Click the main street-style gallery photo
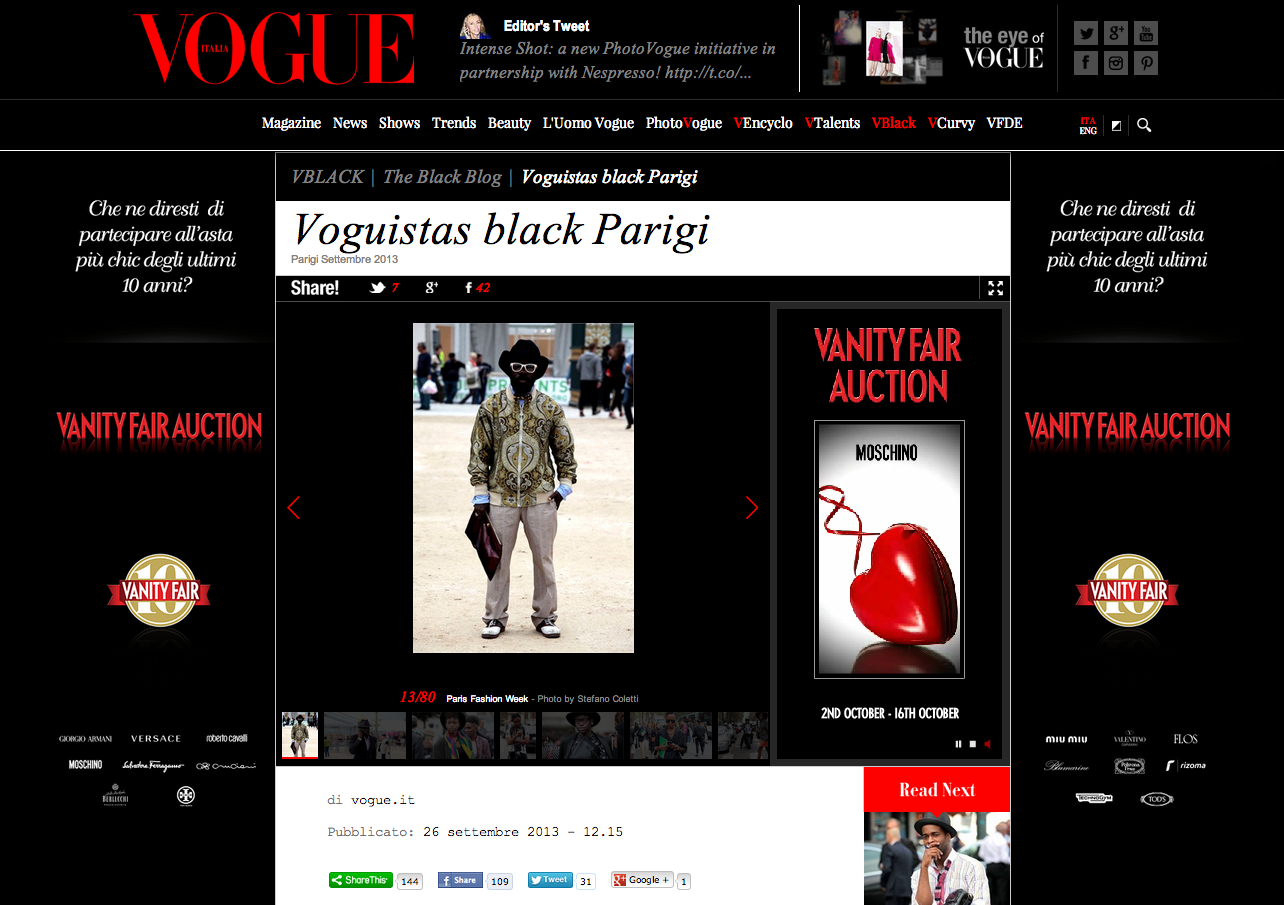The height and width of the screenshot is (905, 1284). pos(523,488)
